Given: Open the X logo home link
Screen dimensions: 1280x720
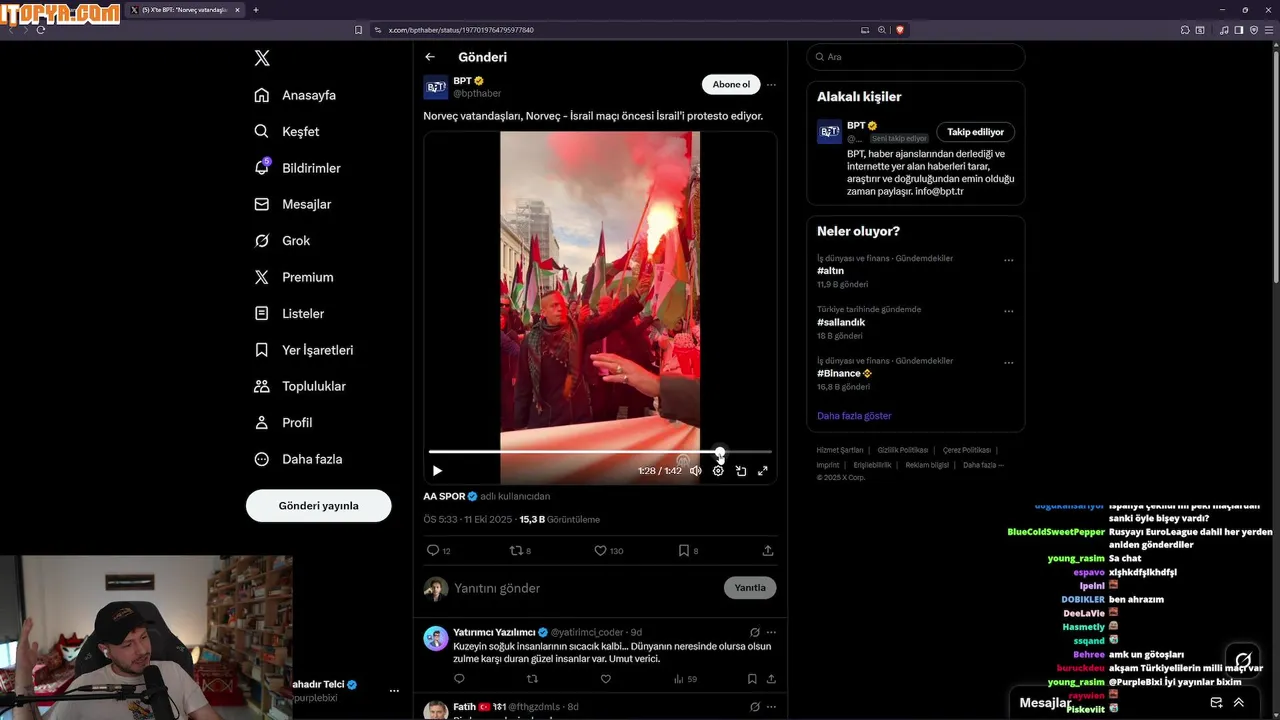Looking at the screenshot, I should pos(262,58).
